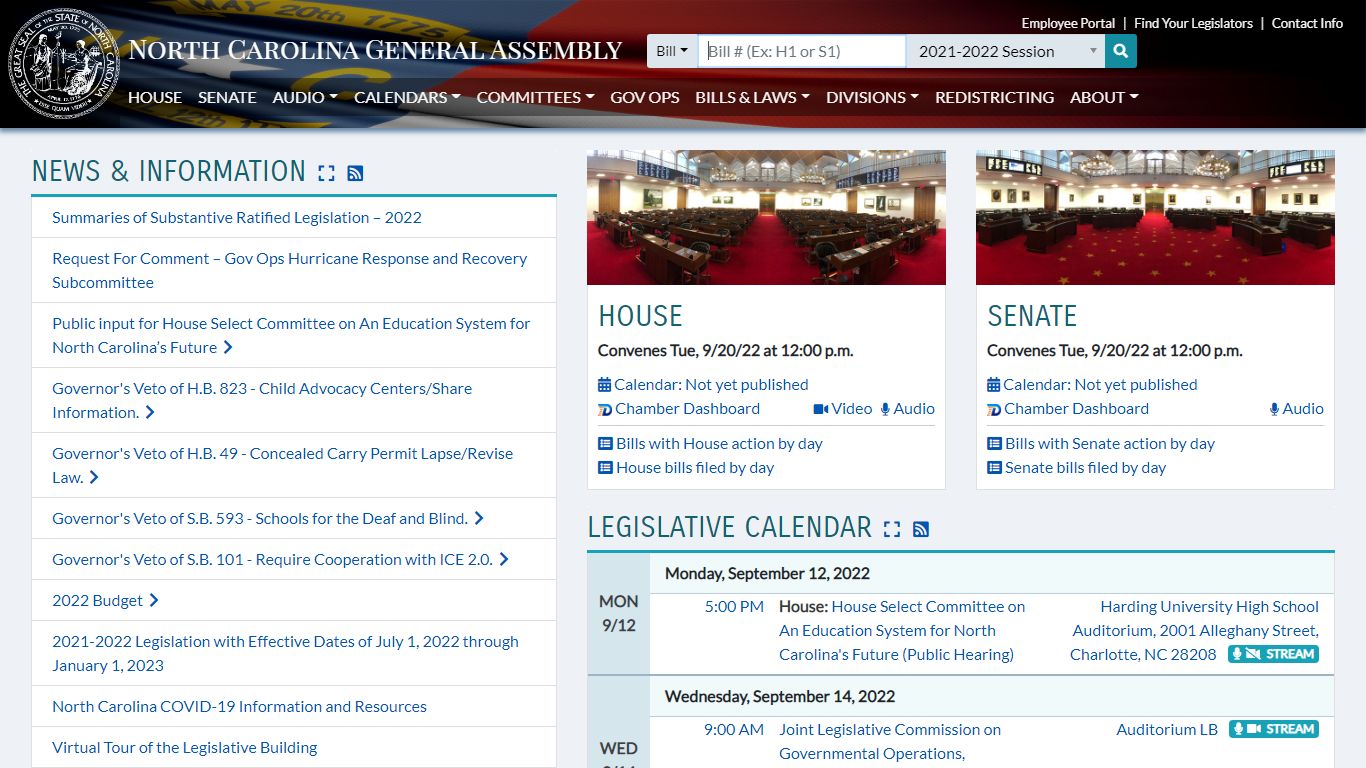Open the Employee Portal link
Viewport: 1366px width, 768px height.
click(1068, 23)
